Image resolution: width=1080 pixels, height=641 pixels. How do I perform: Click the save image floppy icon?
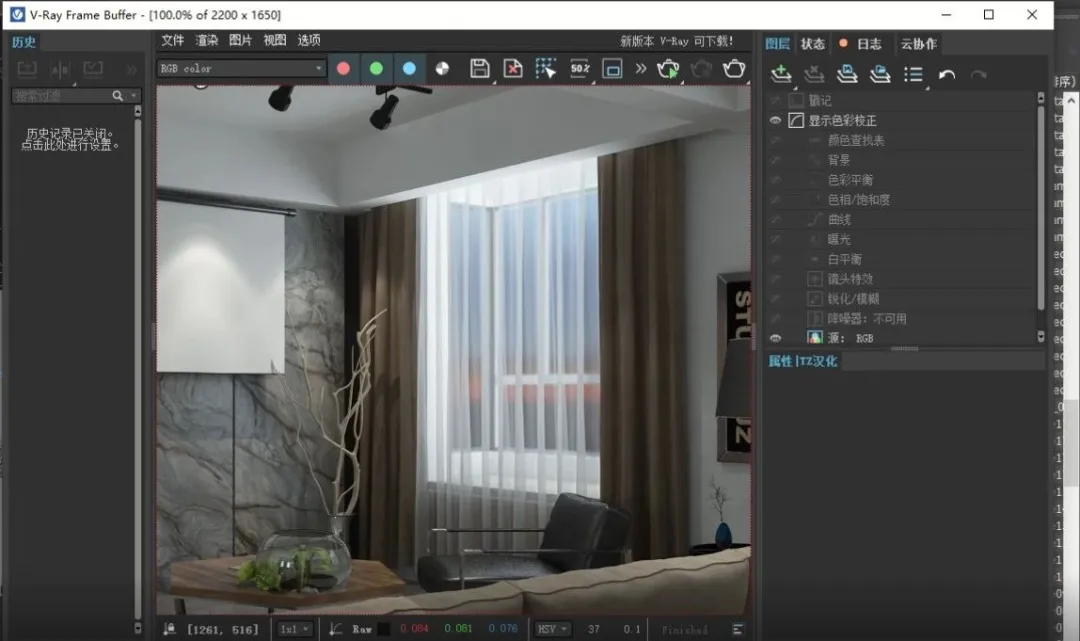(479, 68)
